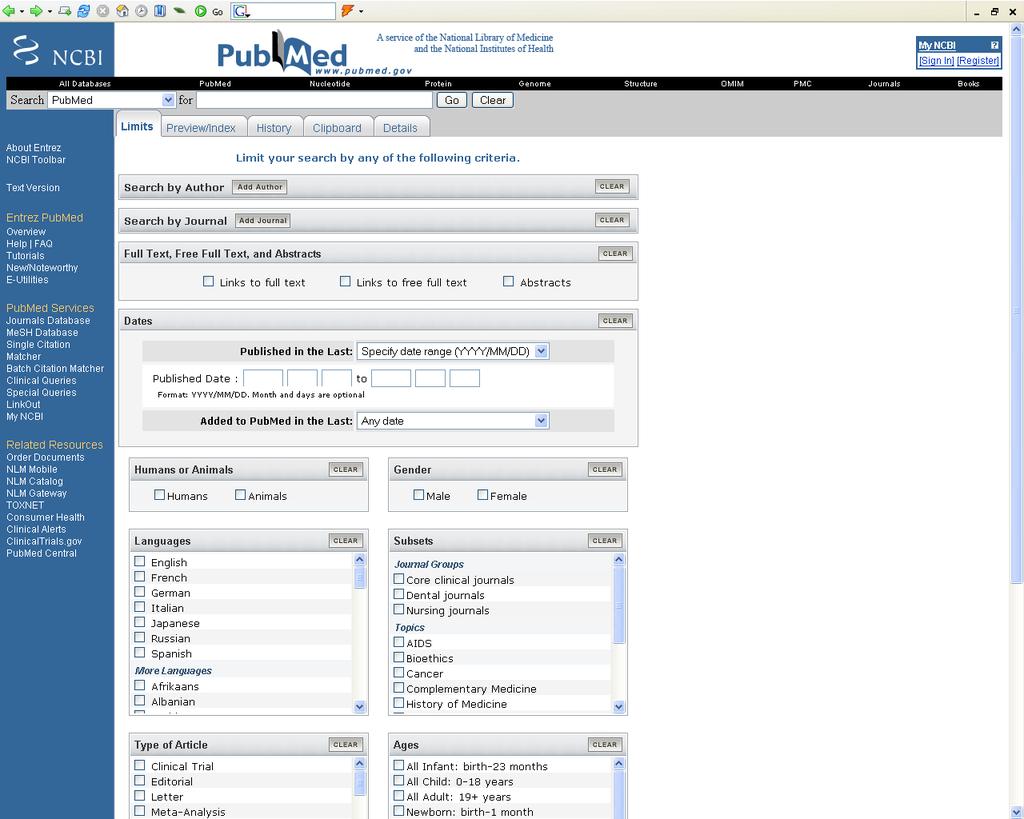Viewport: 1024px width, 819px height.
Task: Select Nucleotide in the database bar
Action: [330, 84]
